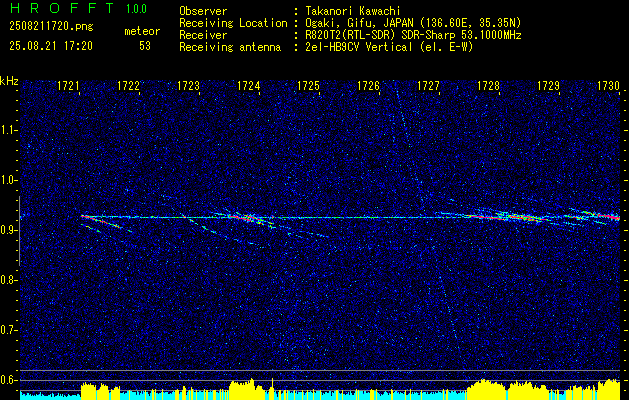Click the antenna value 2el-HB9CV Vertical
The image size is (629, 400).
pyautogui.click(x=359, y=47)
